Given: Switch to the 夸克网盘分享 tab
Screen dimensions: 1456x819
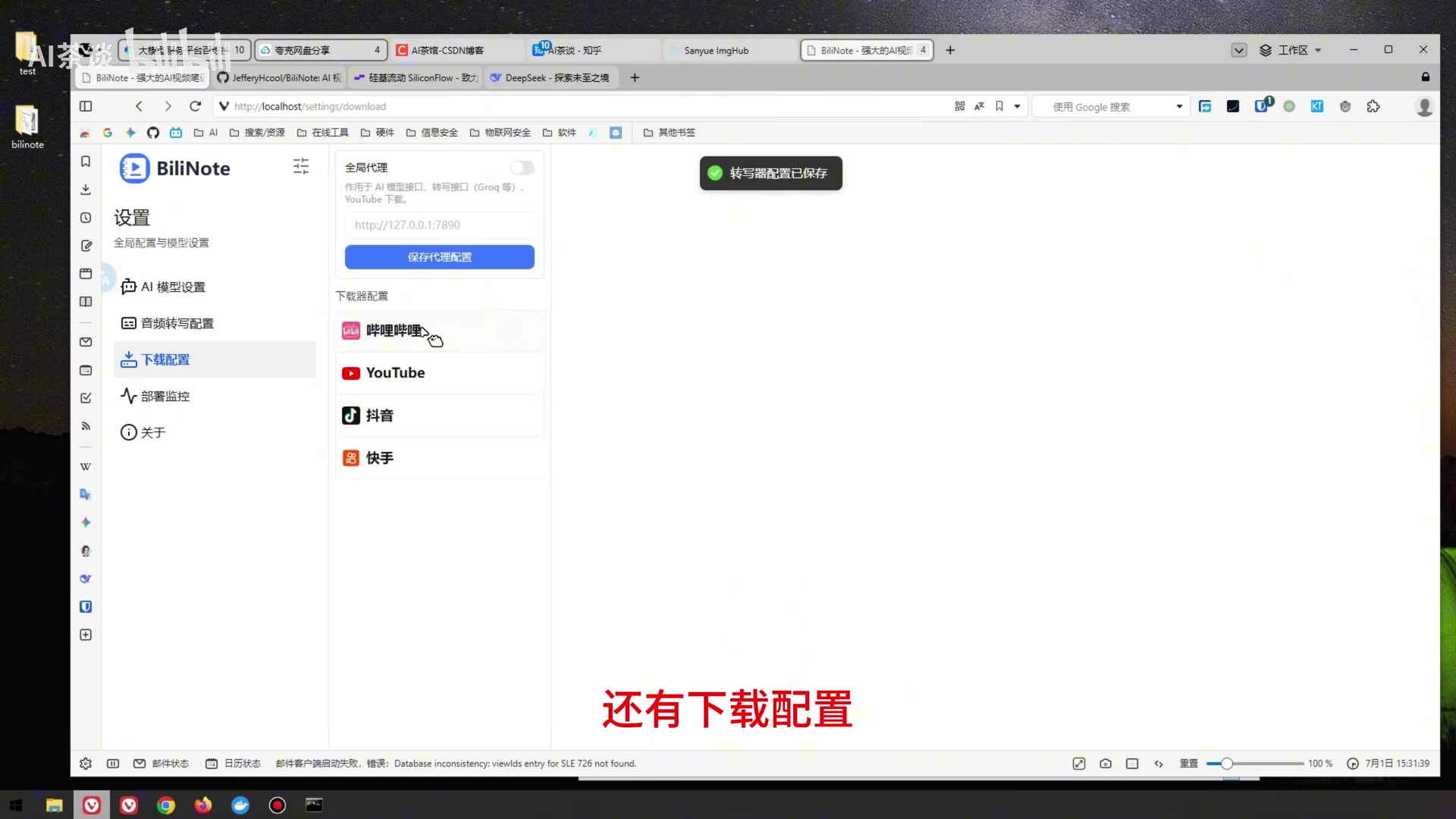Looking at the screenshot, I should 321,50.
